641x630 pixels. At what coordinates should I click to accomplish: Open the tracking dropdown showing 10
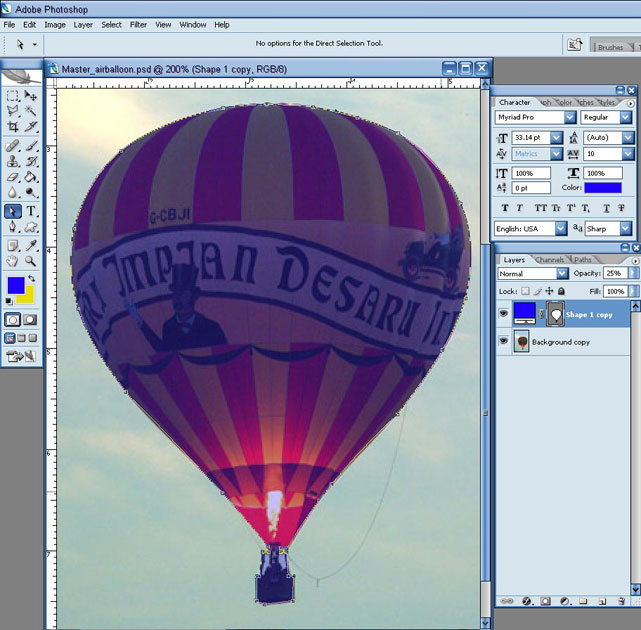click(x=628, y=154)
